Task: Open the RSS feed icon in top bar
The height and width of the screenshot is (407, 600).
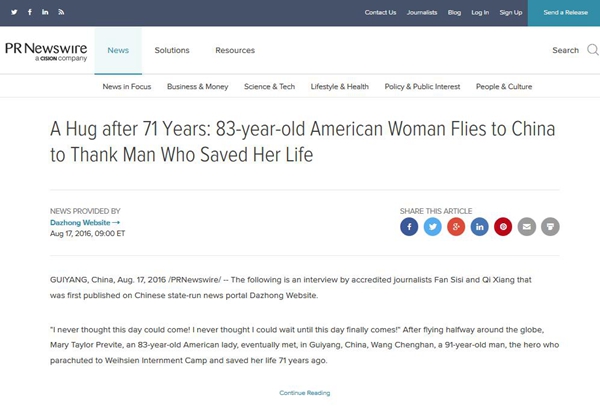Action: coord(61,12)
